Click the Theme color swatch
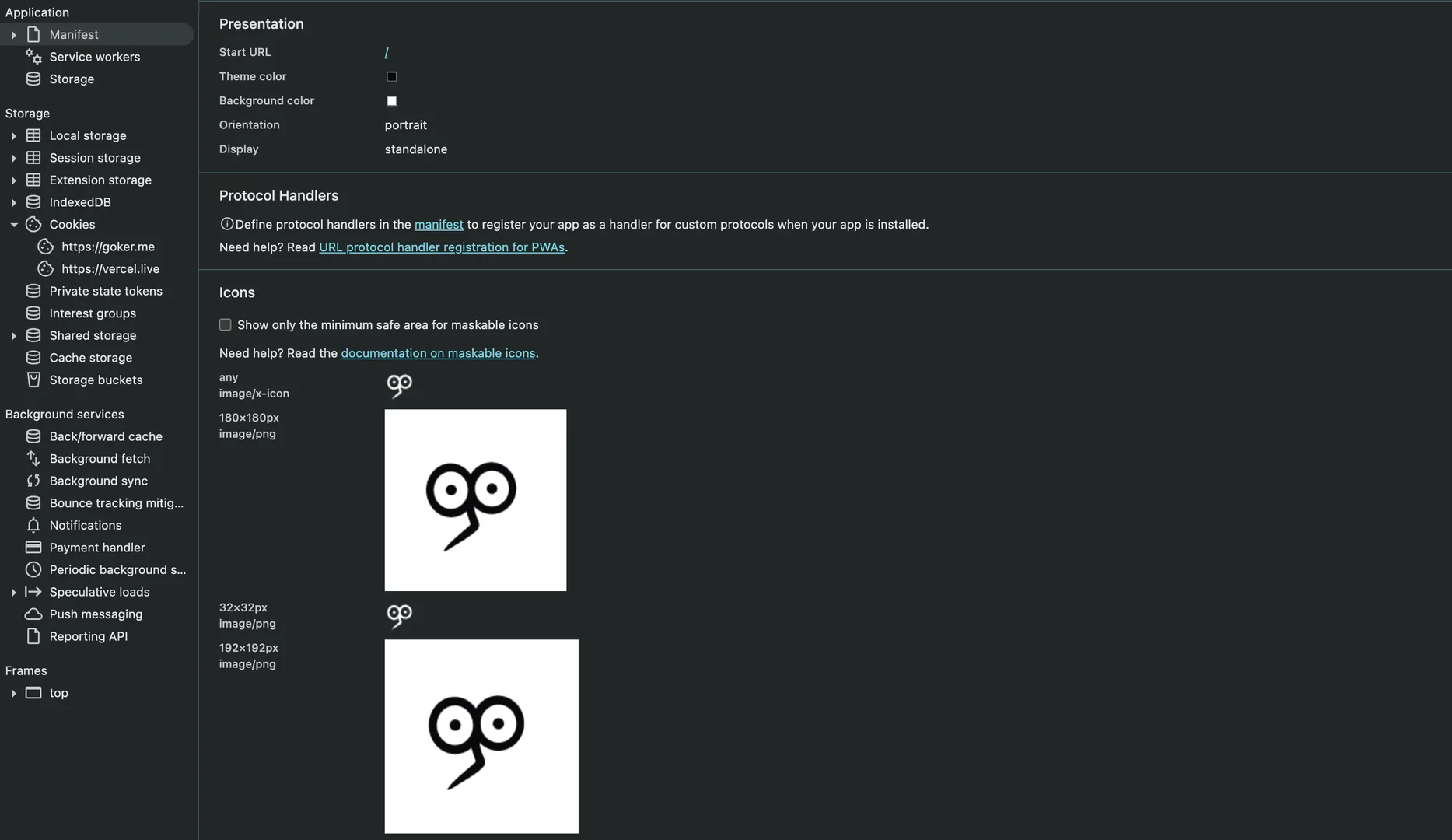The width and height of the screenshot is (1452, 840). tap(392, 76)
